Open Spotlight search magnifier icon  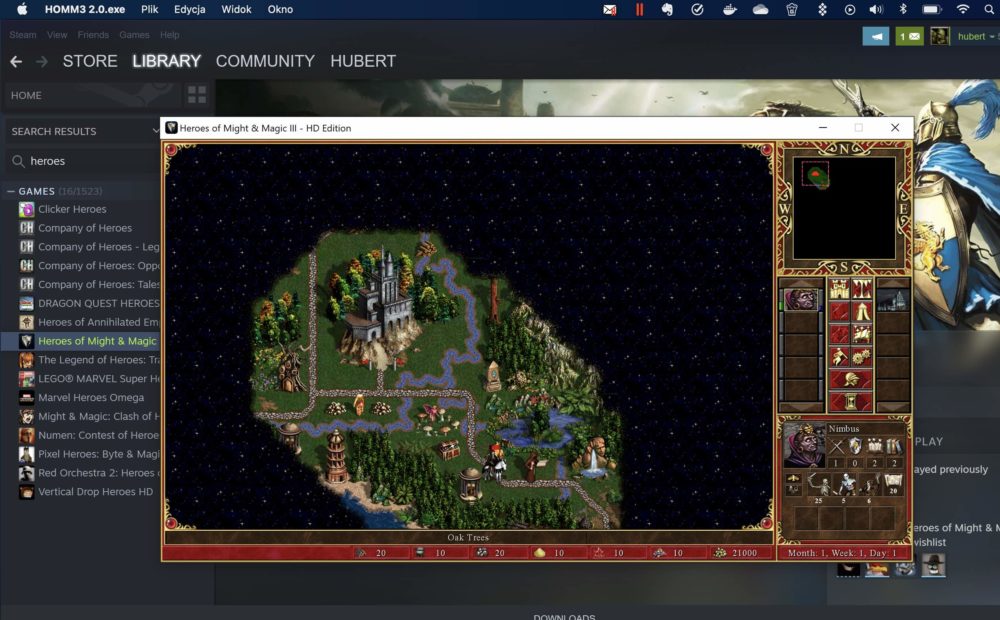coord(990,10)
